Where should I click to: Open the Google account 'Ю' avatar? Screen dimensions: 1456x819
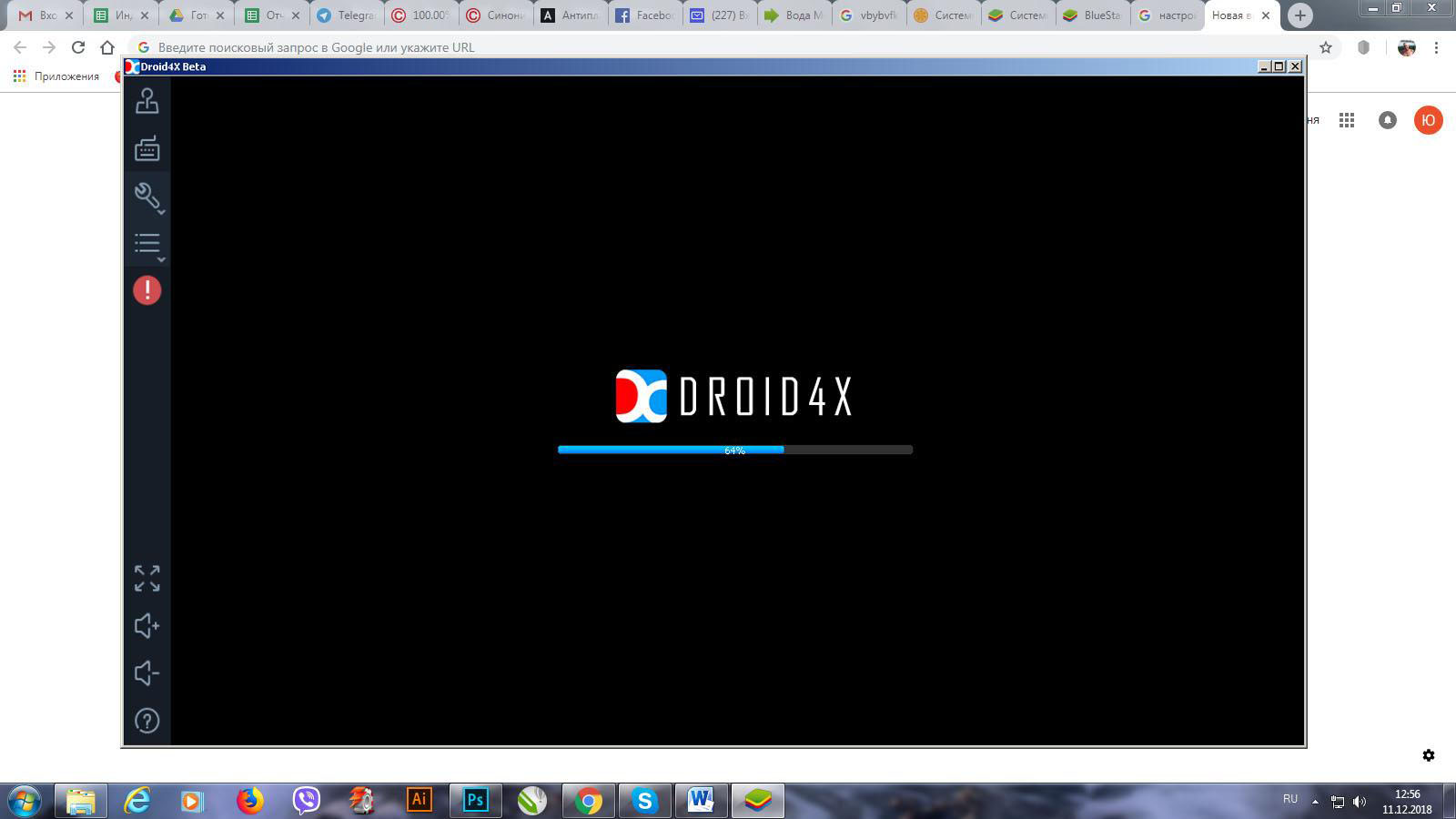1429,120
